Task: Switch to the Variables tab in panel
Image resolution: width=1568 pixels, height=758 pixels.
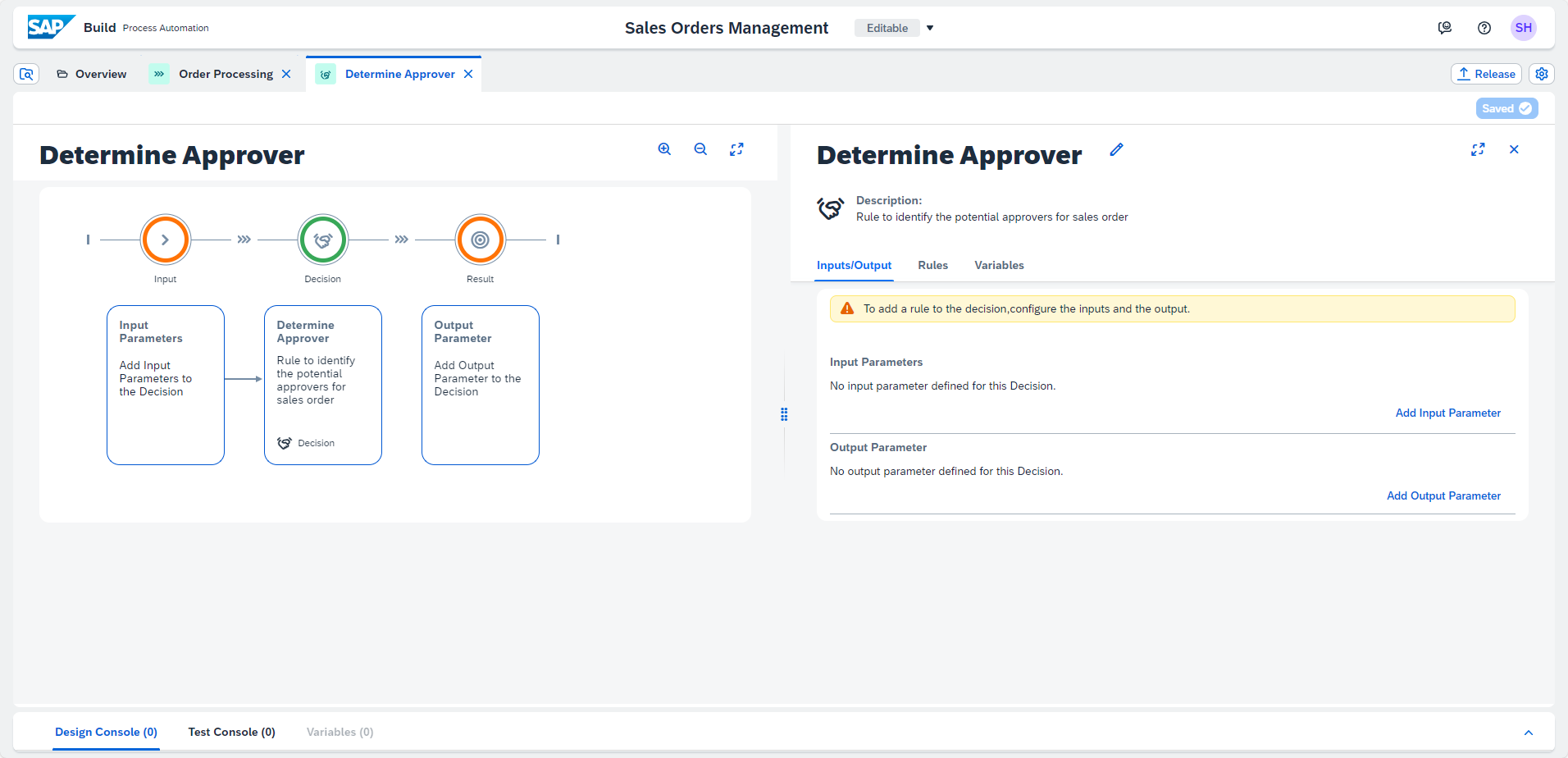Action: [x=999, y=265]
